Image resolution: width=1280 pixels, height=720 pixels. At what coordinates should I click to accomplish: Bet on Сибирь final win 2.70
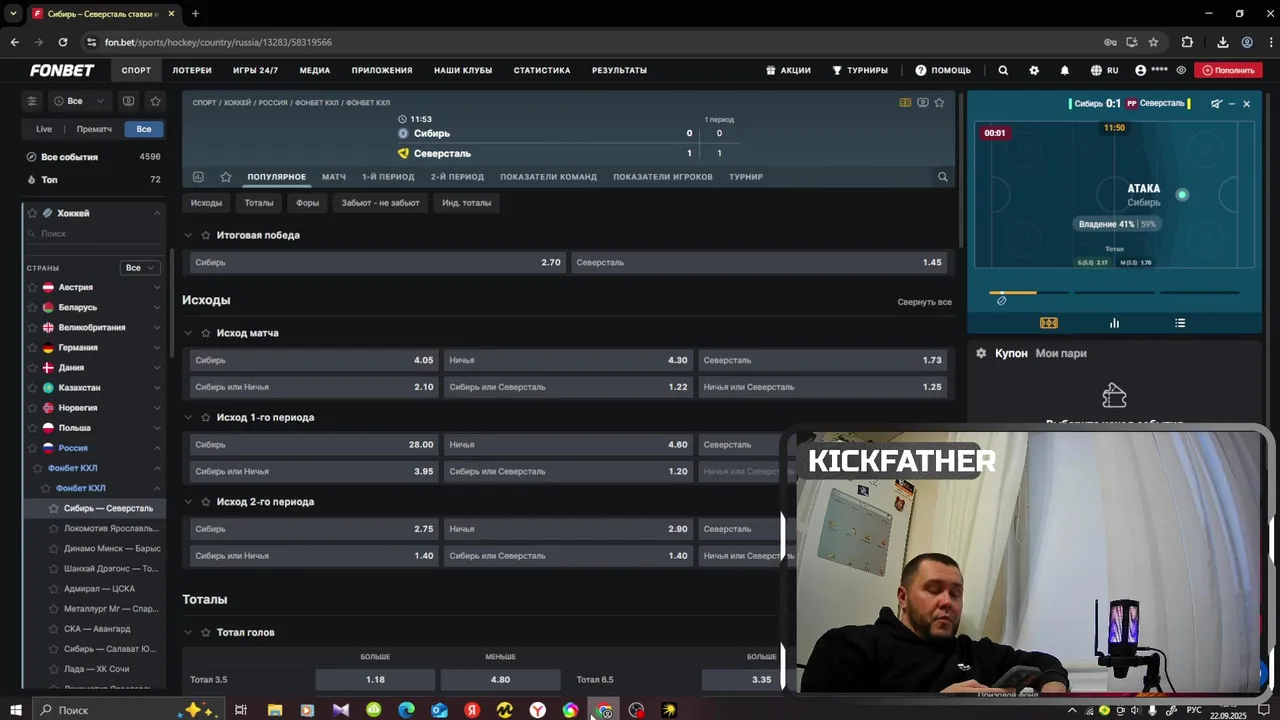coord(378,262)
